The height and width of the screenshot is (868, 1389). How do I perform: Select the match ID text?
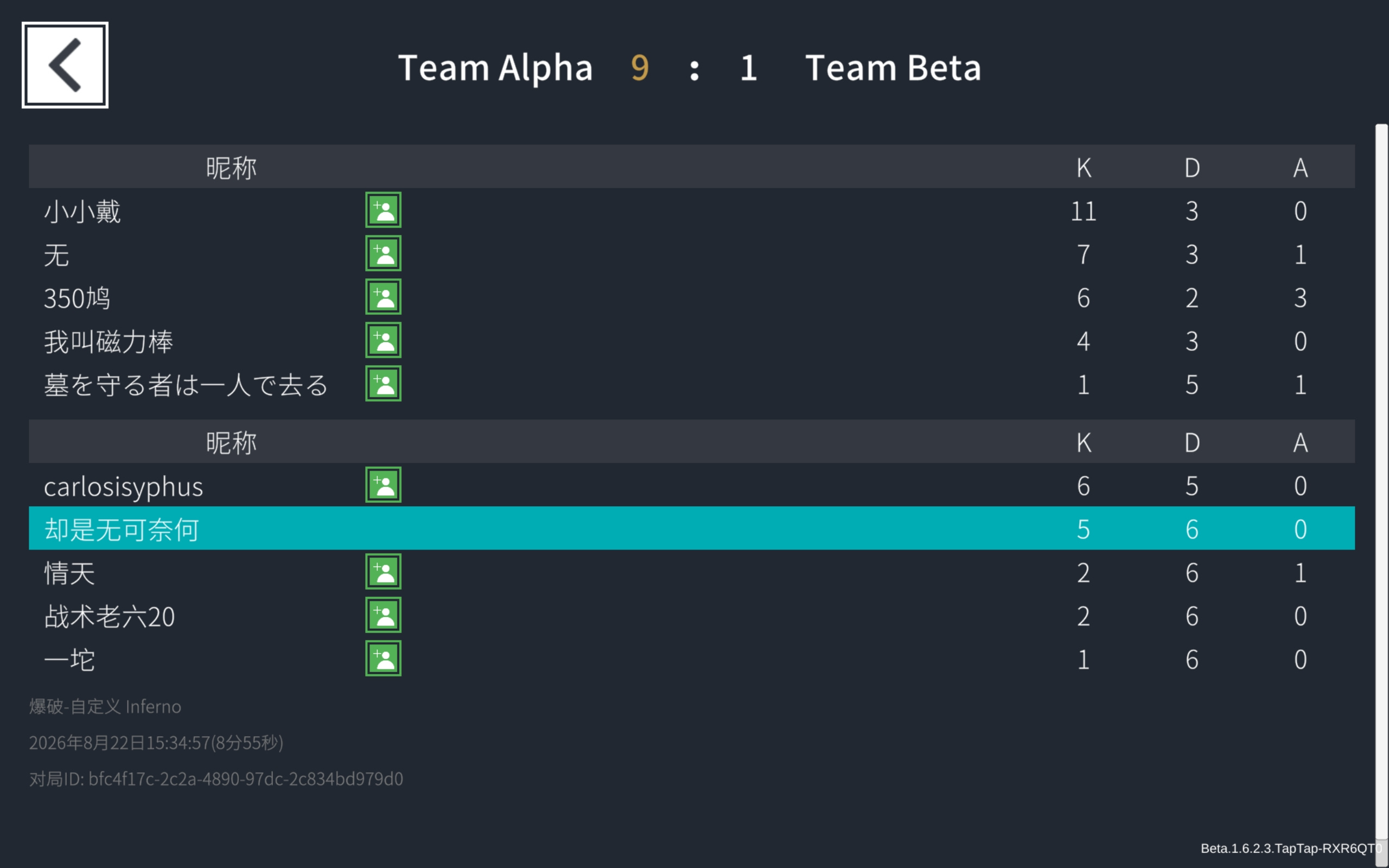click(216, 779)
